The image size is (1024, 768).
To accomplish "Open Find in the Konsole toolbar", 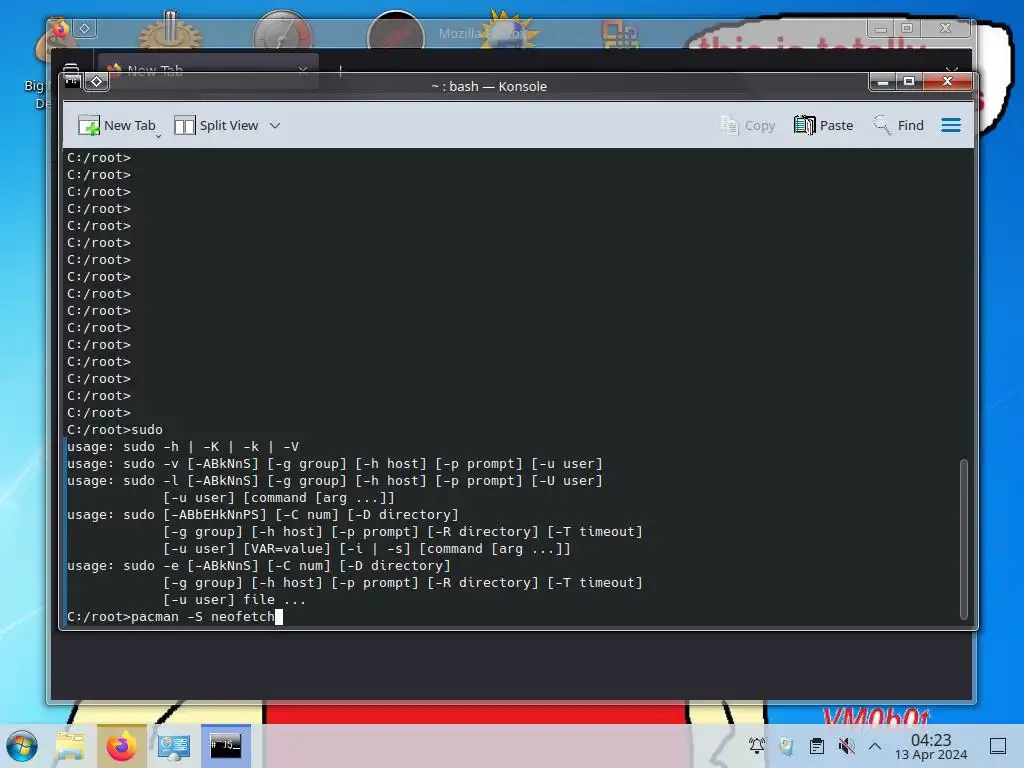I will click(x=899, y=125).
